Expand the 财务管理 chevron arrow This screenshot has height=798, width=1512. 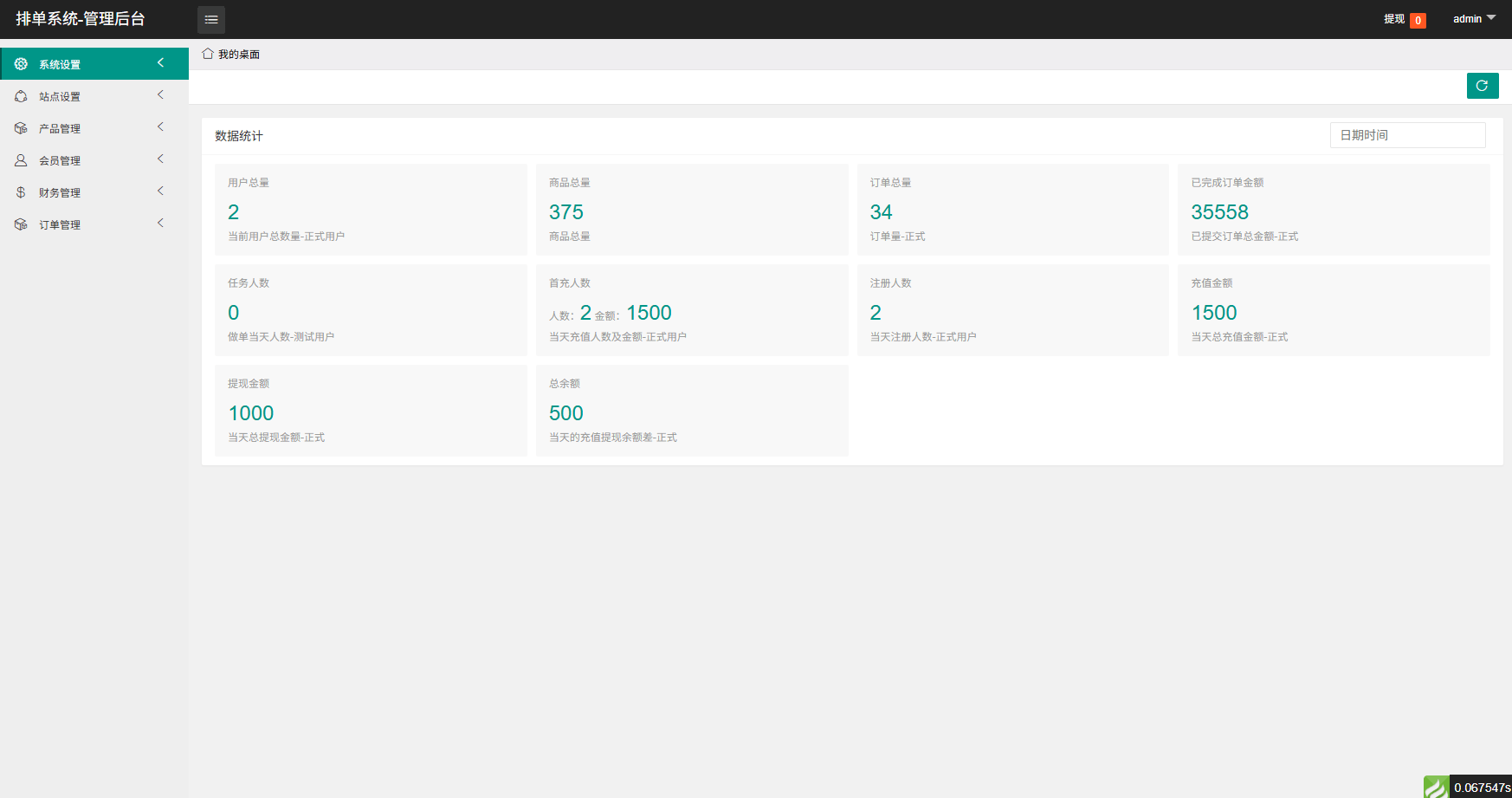point(160,191)
